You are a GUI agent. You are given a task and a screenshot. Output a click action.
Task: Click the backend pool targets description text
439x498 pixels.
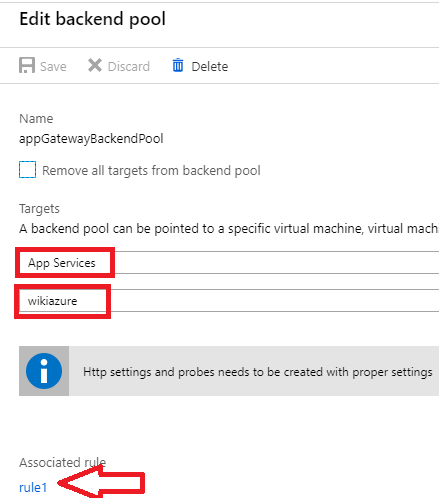click(229, 228)
